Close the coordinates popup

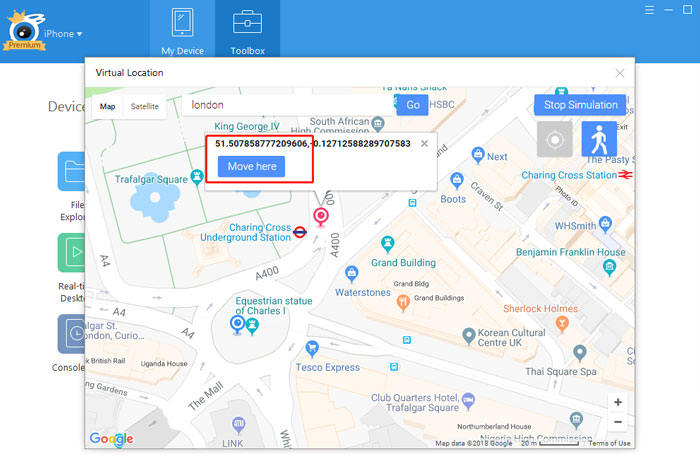pos(424,144)
